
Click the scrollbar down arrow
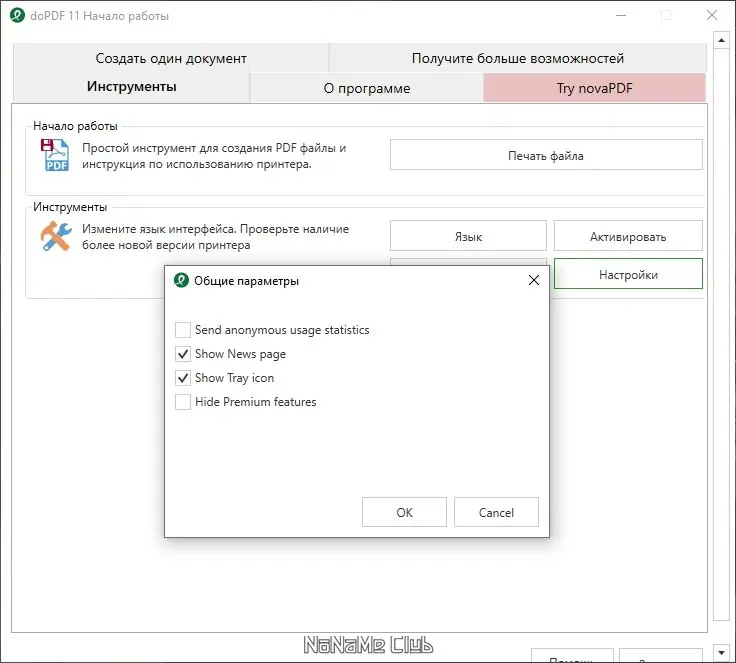721,652
